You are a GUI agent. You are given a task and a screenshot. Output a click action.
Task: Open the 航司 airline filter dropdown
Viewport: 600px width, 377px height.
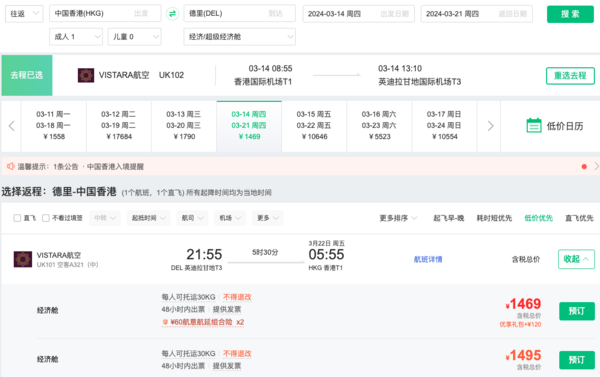tap(192, 218)
